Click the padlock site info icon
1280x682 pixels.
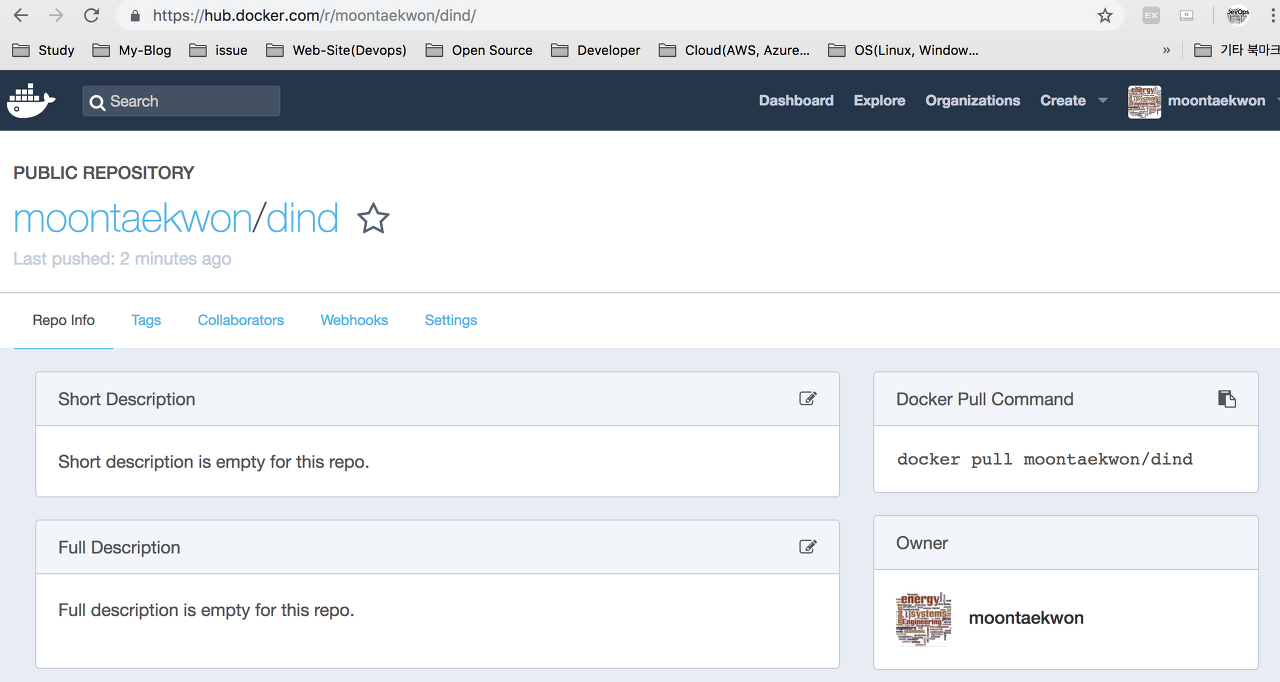[x=136, y=15]
